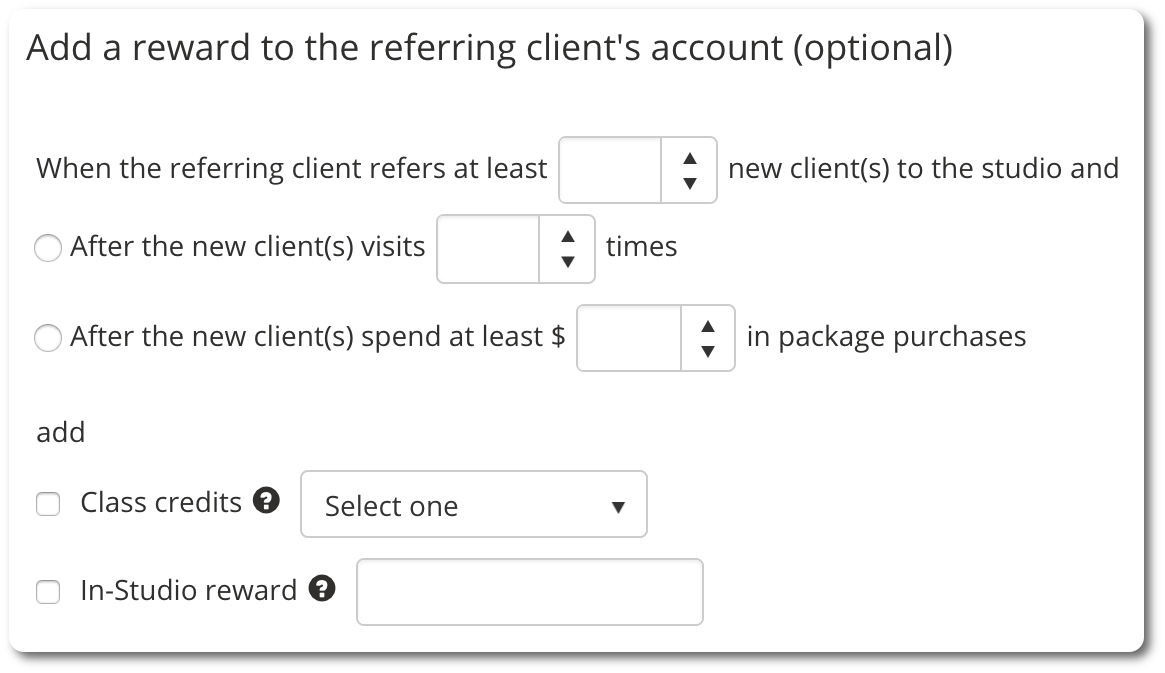This screenshot has height=673, width=1165.
Task: Raise the package purchases dollar amount
Action: tap(708, 326)
